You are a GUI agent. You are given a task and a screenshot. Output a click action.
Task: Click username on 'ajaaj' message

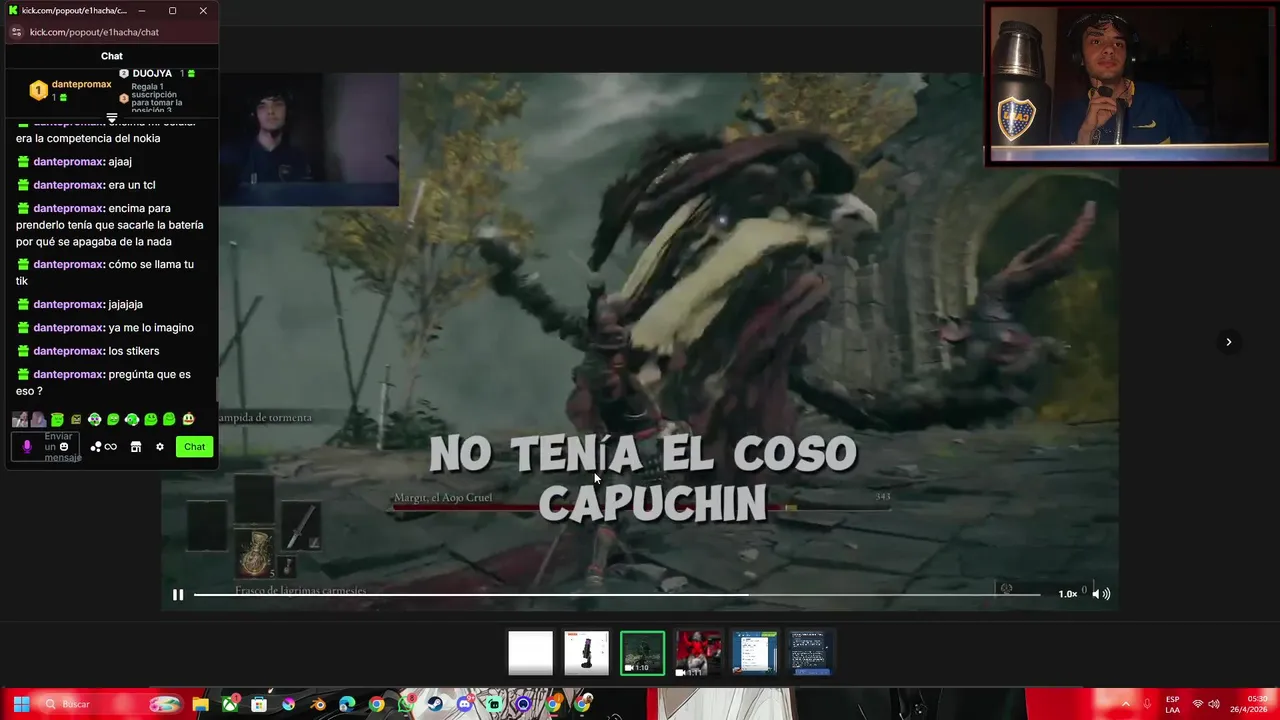(x=68, y=162)
